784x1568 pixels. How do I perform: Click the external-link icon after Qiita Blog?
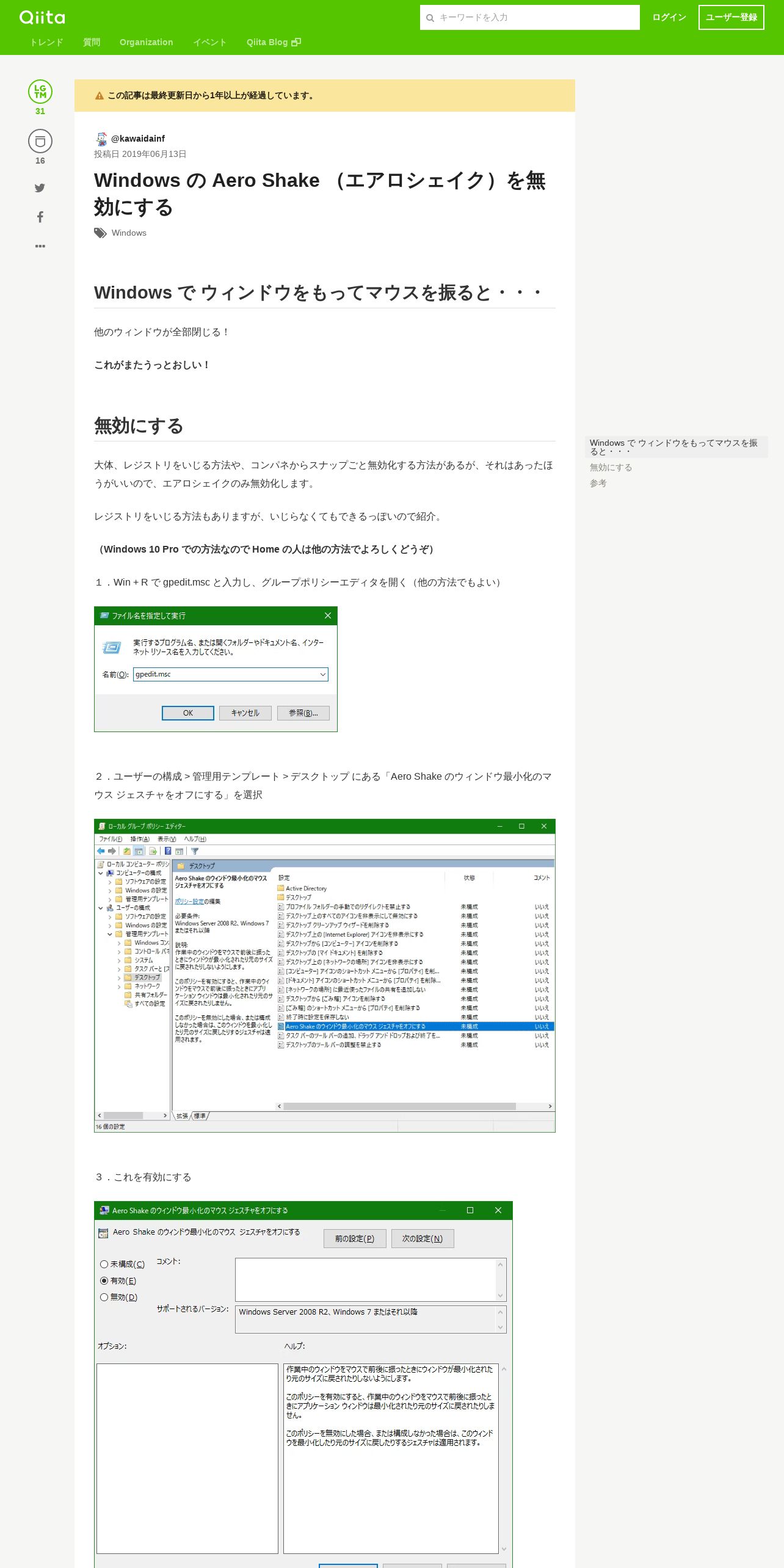[x=296, y=42]
